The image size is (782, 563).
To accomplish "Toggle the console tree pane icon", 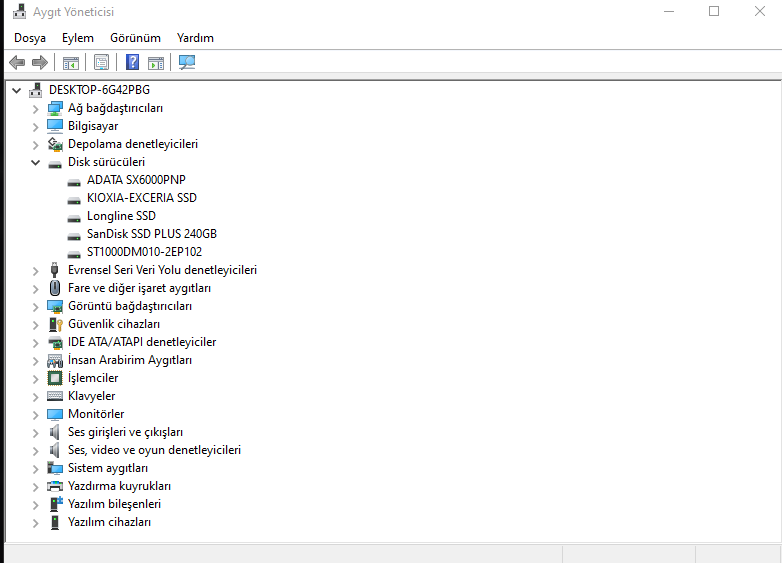I will (71, 63).
